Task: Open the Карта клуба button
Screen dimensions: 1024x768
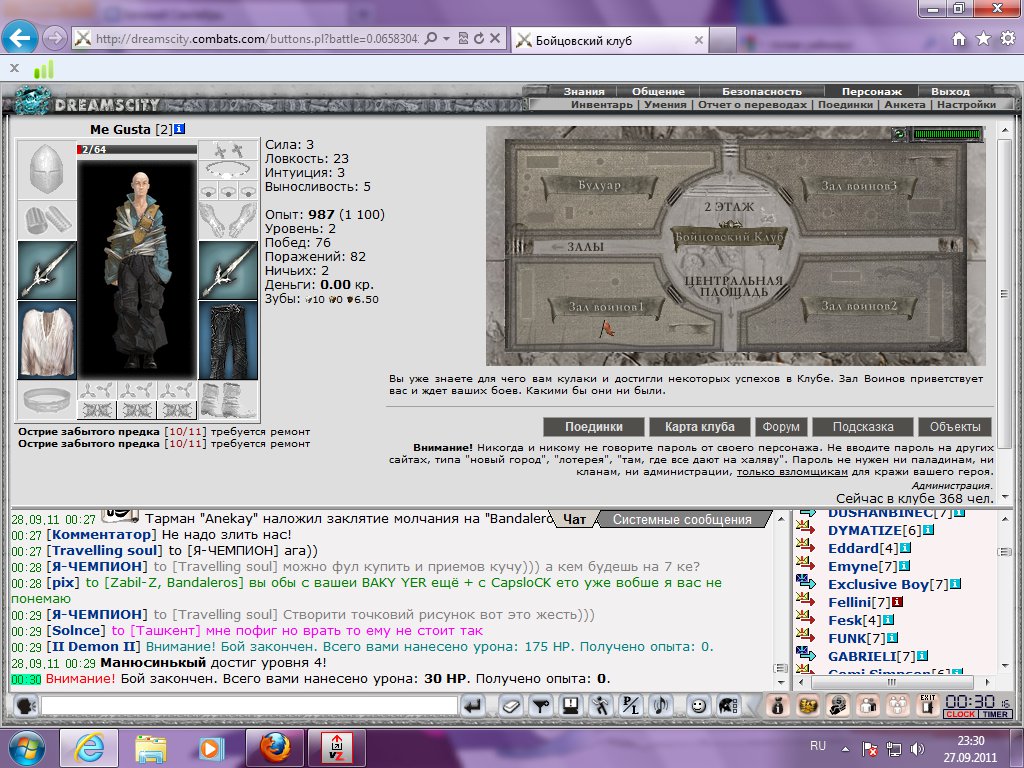Action: point(699,426)
